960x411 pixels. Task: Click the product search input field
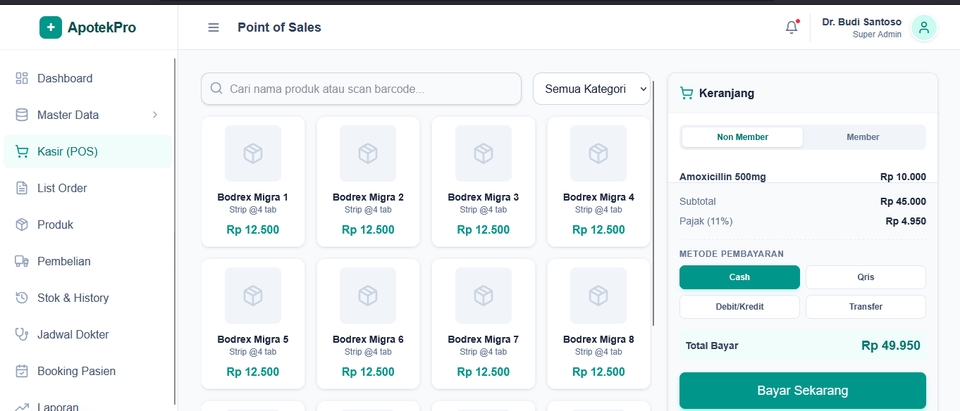pyautogui.click(x=361, y=89)
